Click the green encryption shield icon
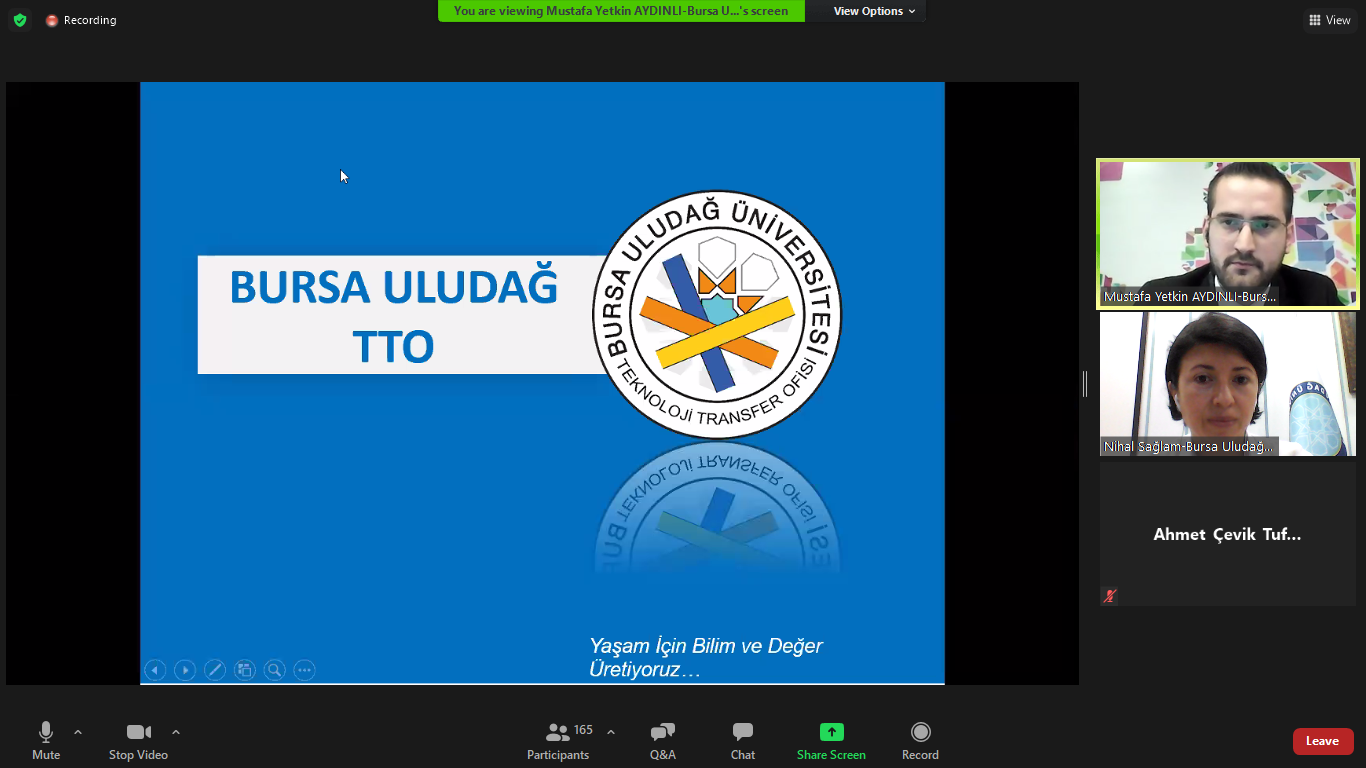This screenshot has height=768, width=1366. pyautogui.click(x=20, y=20)
